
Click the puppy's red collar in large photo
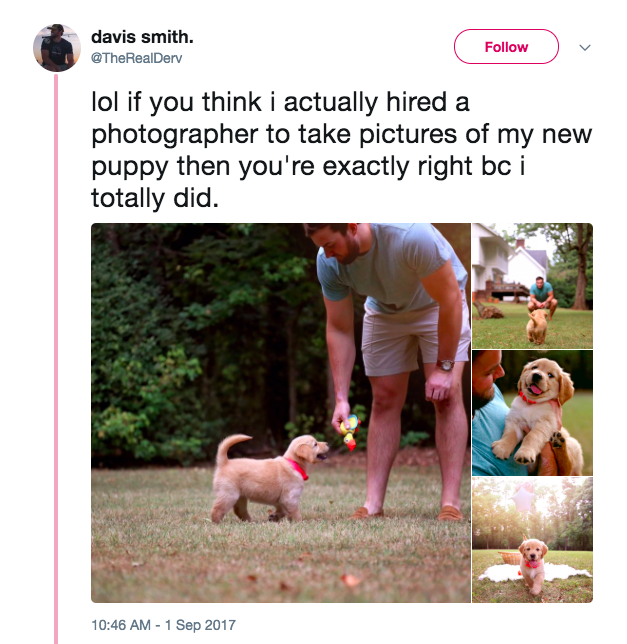pyautogui.click(x=298, y=468)
